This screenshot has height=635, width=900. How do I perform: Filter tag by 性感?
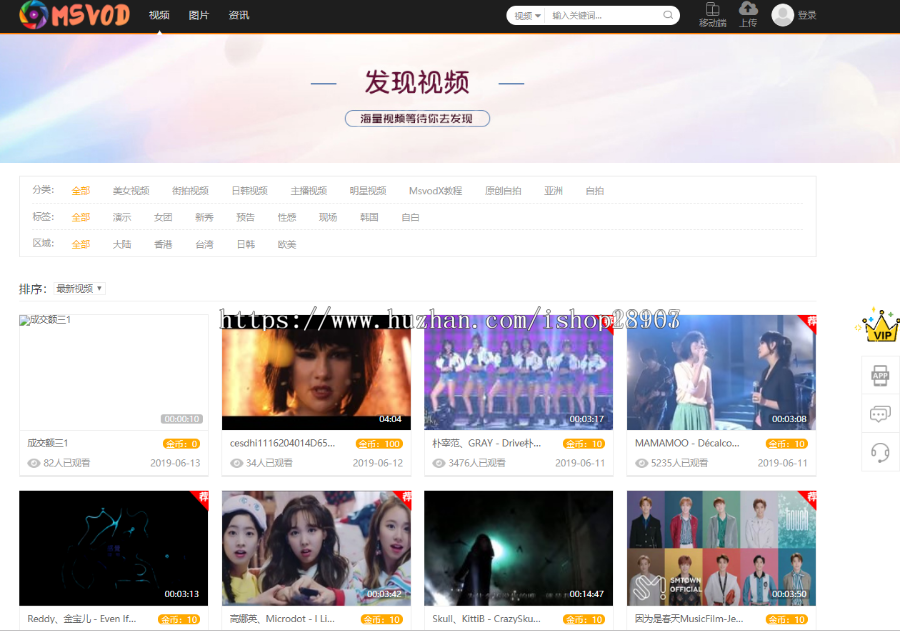(x=287, y=217)
